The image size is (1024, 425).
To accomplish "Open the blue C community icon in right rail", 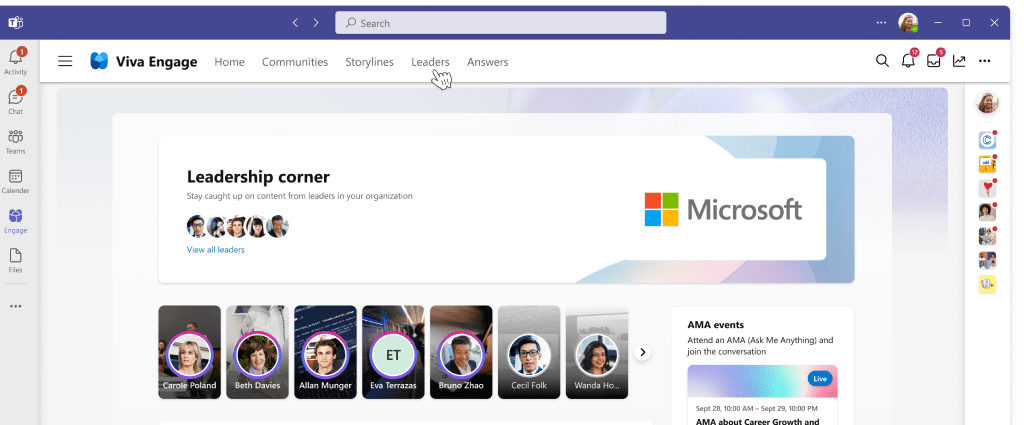I will (987, 140).
